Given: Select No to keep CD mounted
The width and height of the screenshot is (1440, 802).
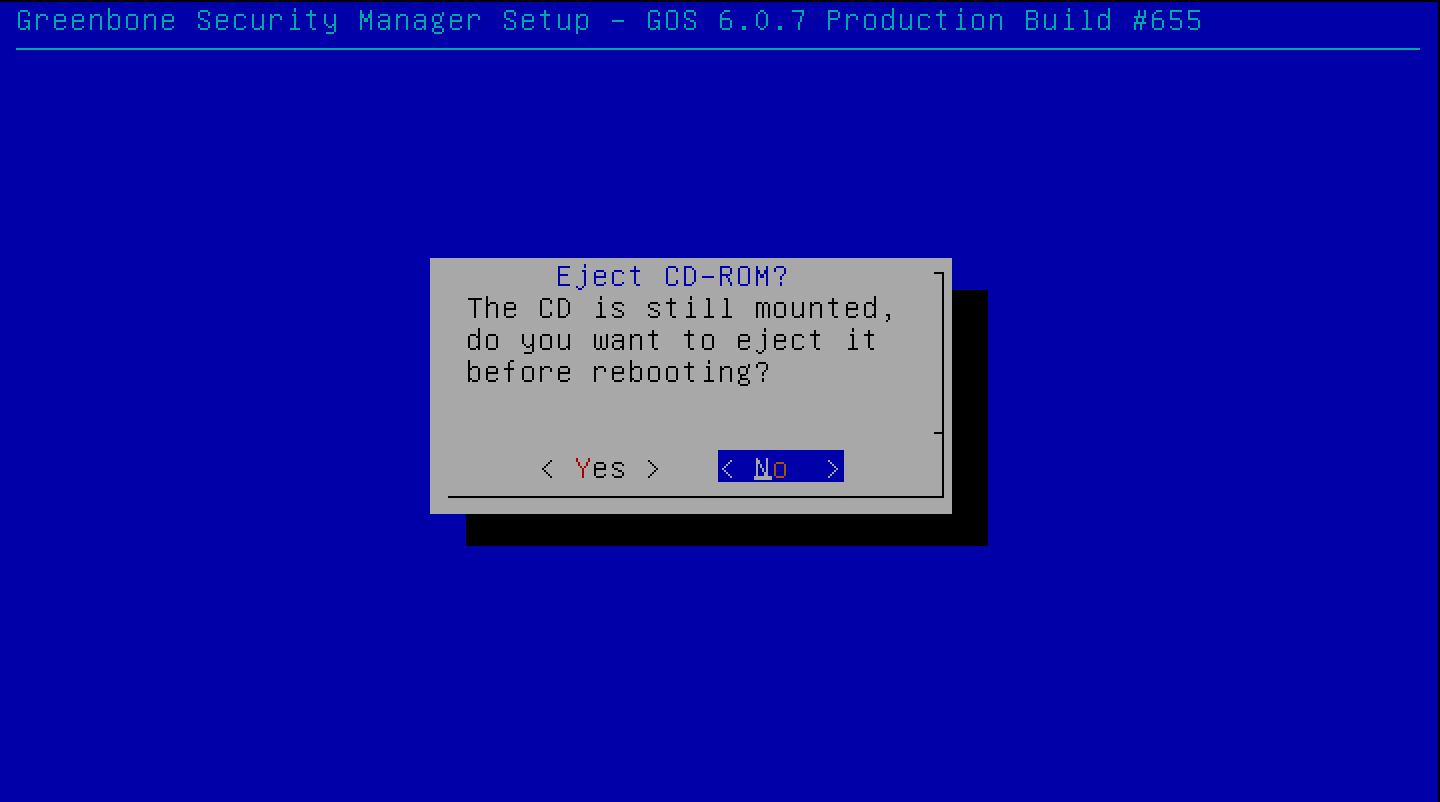Looking at the screenshot, I should coord(781,467).
